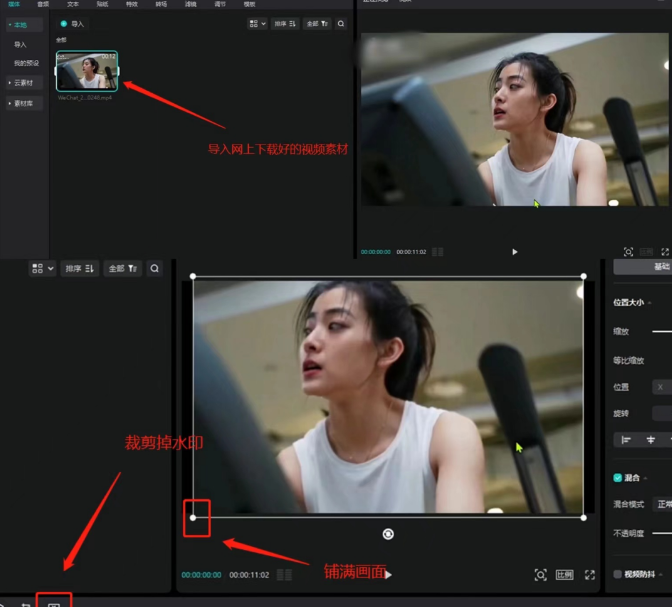Click the 排序 sort button in the lower media panel
The height and width of the screenshot is (607, 672).
(80, 268)
